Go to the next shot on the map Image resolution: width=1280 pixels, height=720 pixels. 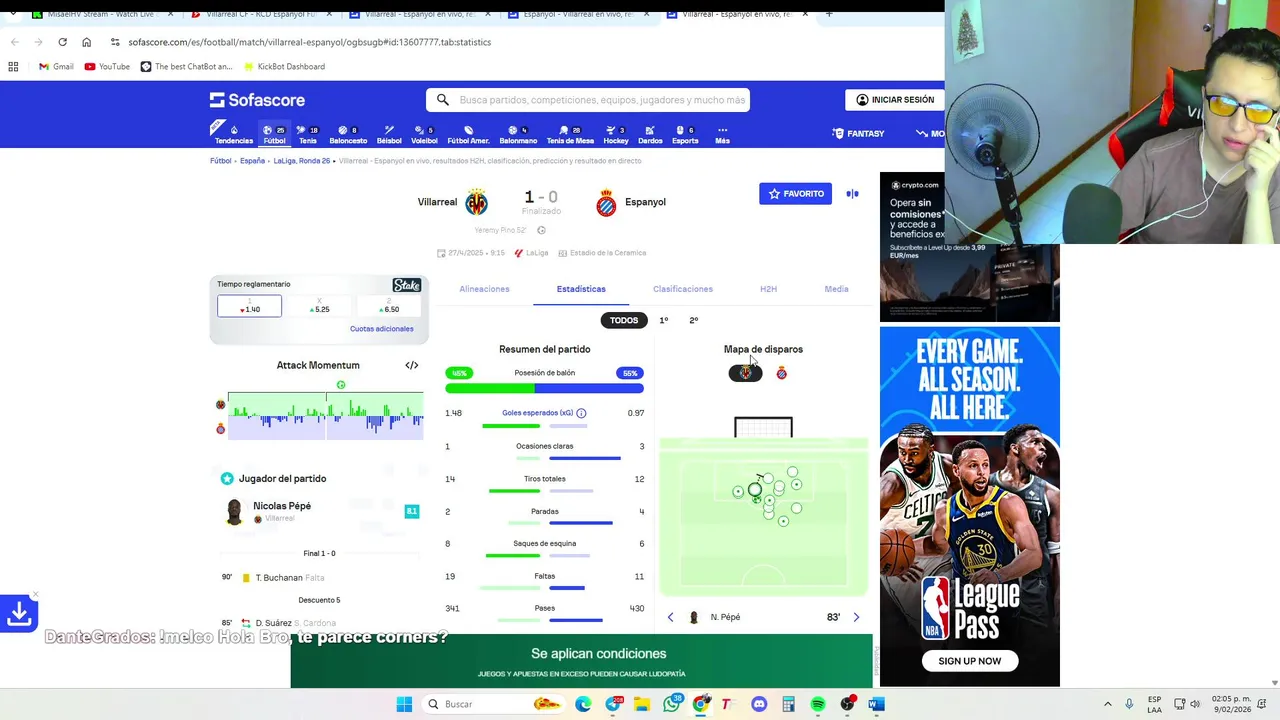click(856, 617)
